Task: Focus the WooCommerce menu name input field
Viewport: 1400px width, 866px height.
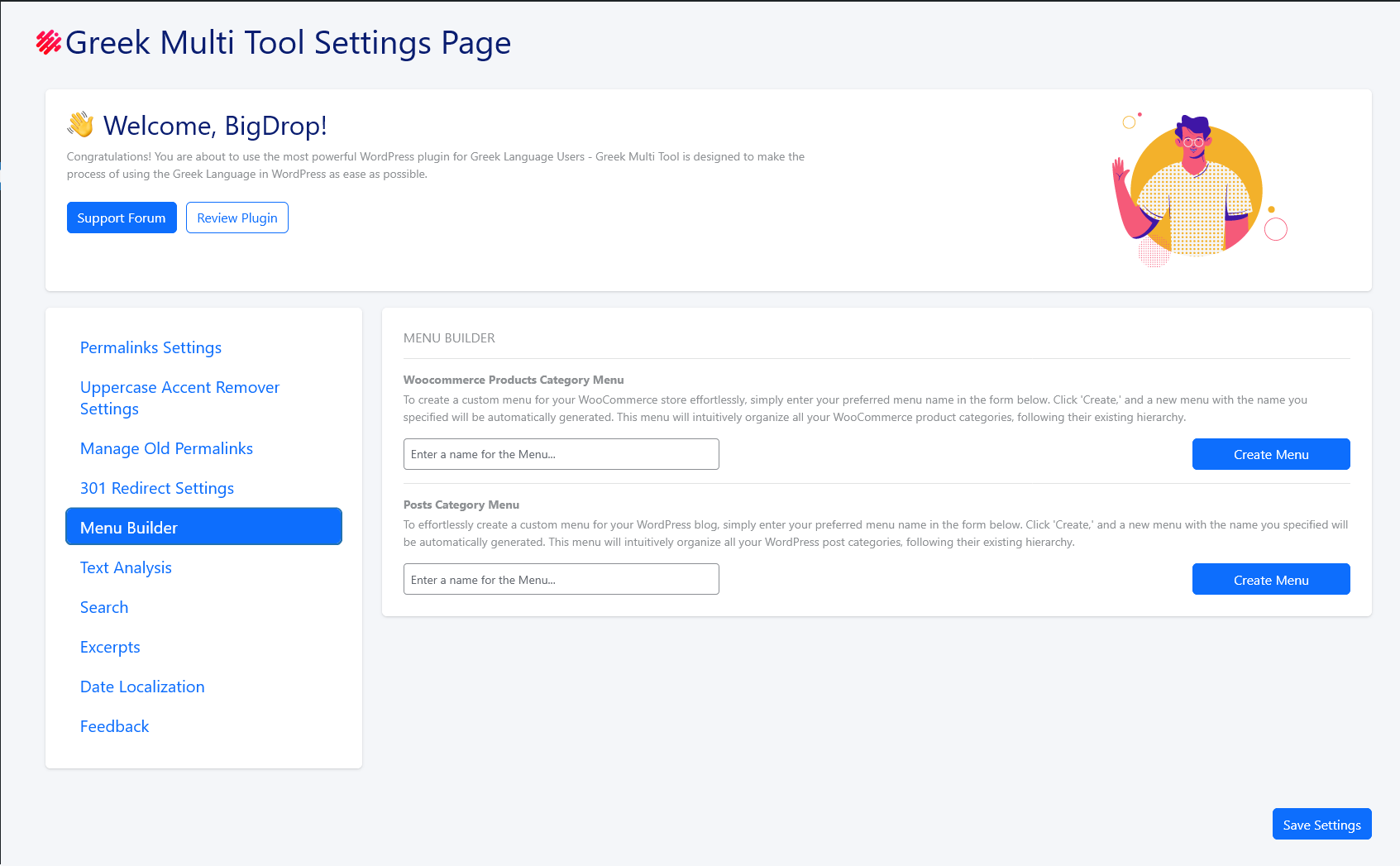Action: coord(561,454)
